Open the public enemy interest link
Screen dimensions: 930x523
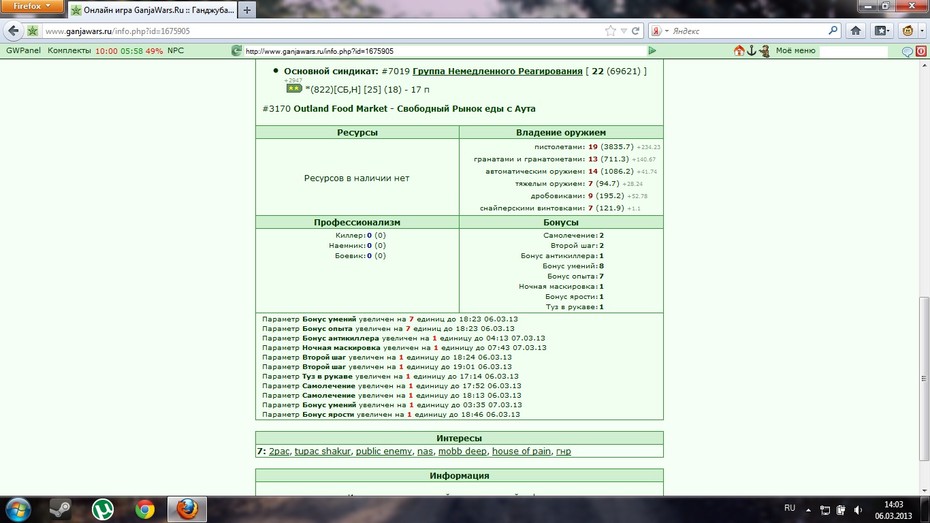384,451
